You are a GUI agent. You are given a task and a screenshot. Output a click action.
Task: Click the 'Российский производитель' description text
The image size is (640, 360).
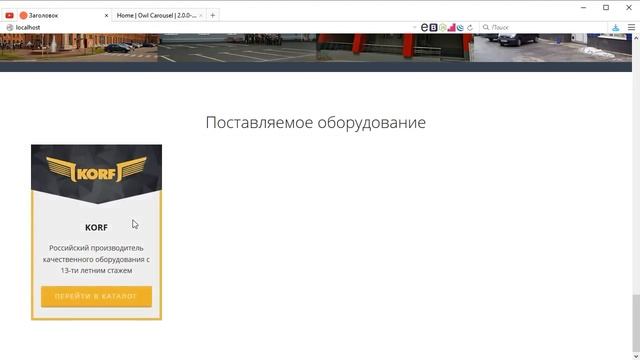96,259
